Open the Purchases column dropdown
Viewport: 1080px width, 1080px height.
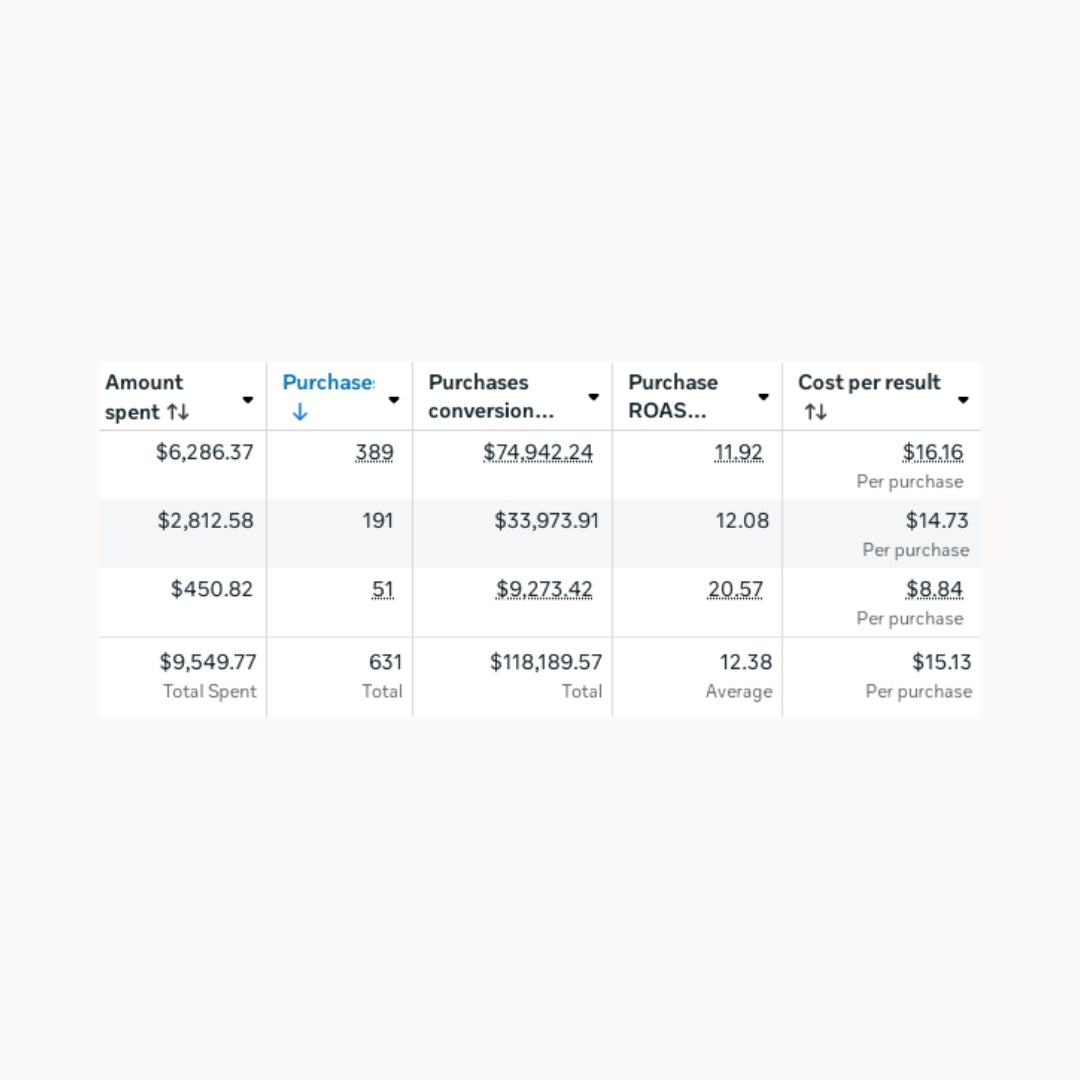point(394,399)
